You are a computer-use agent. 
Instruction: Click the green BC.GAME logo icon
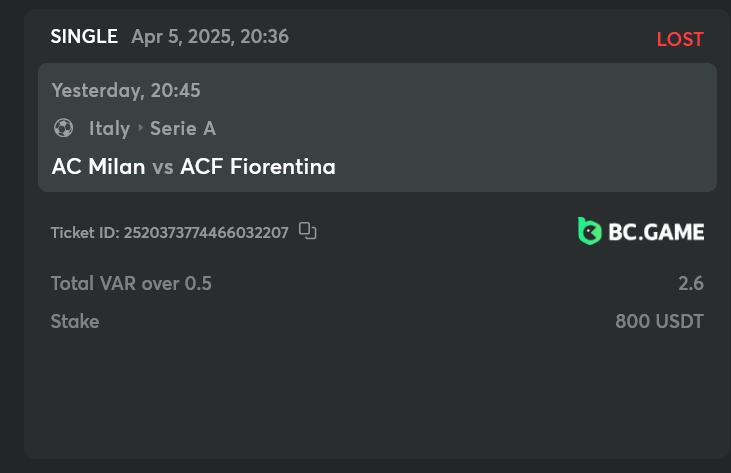[x=590, y=231]
